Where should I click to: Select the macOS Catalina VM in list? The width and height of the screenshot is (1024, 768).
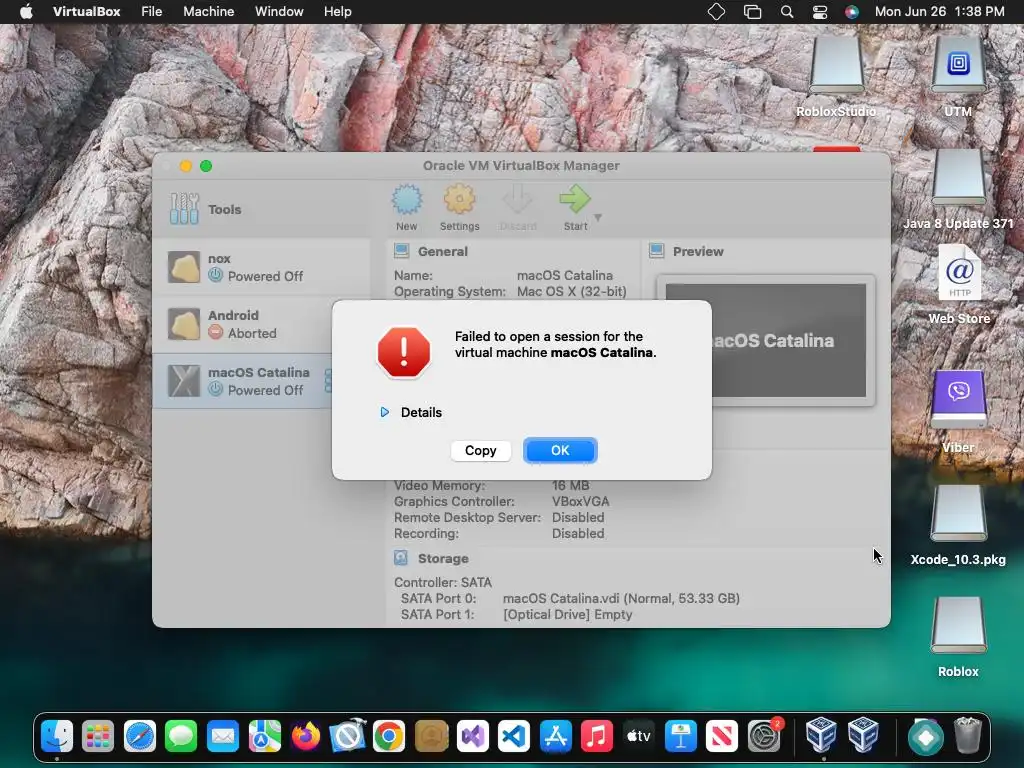[x=243, y=381]
